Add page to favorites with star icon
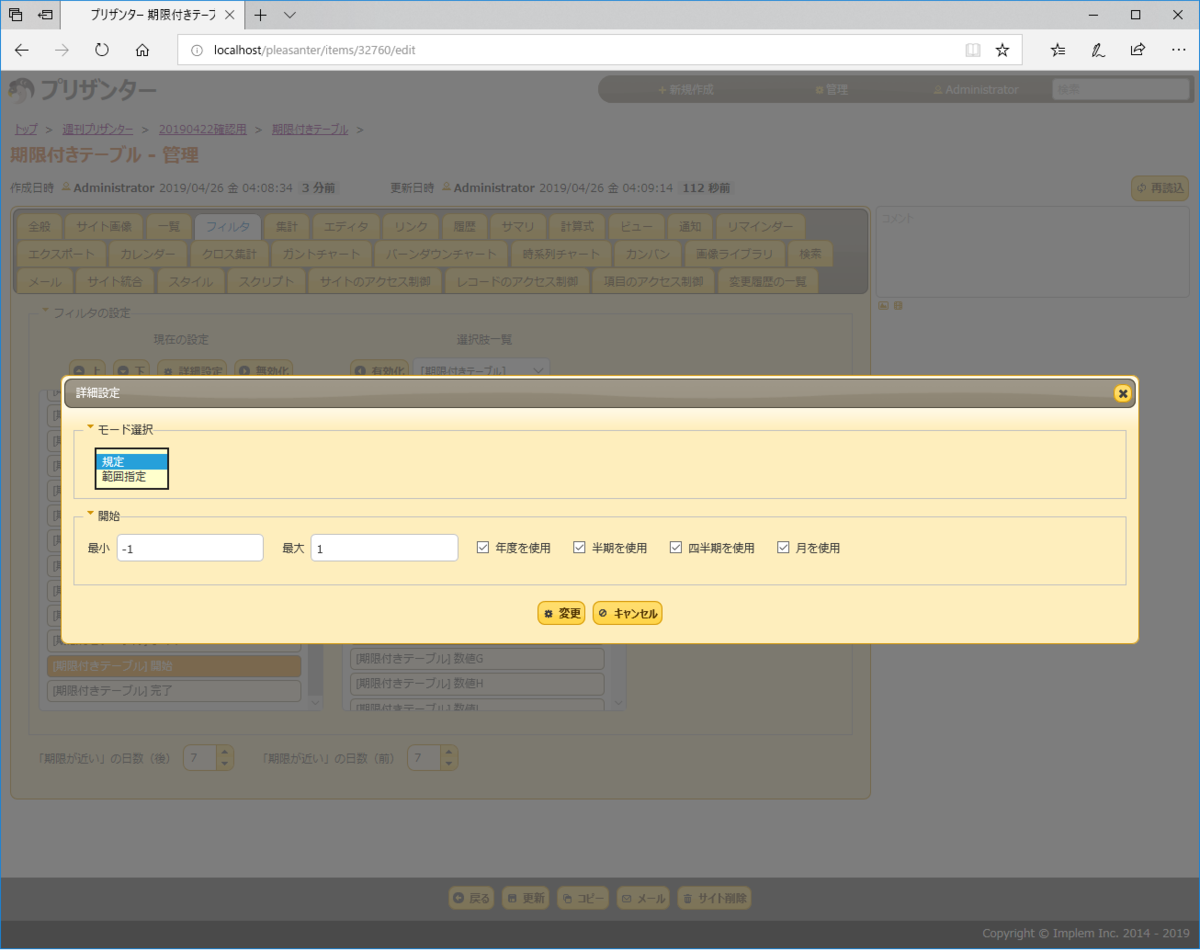The height and width of the screenshot is (952, 1200). click(1002, 50)
